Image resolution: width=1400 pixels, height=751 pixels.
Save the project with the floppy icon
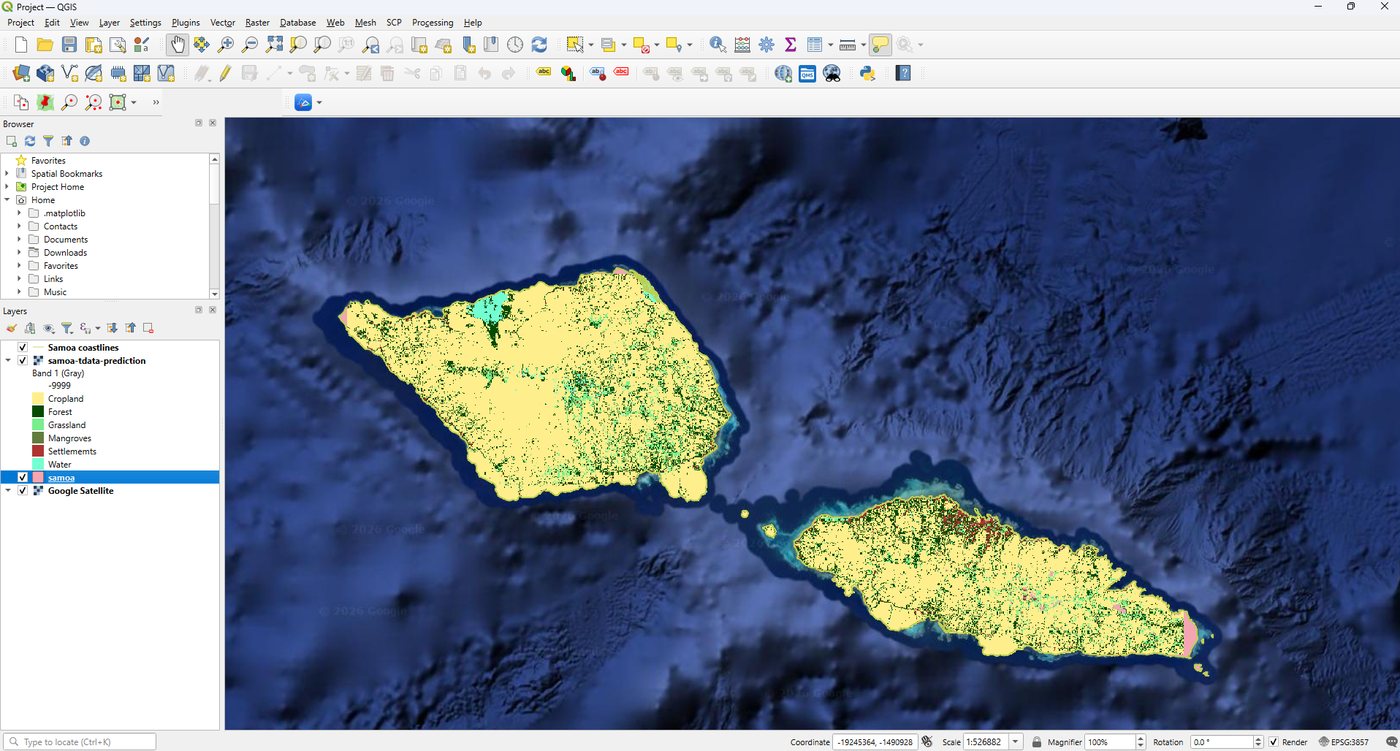pos(69,44)
